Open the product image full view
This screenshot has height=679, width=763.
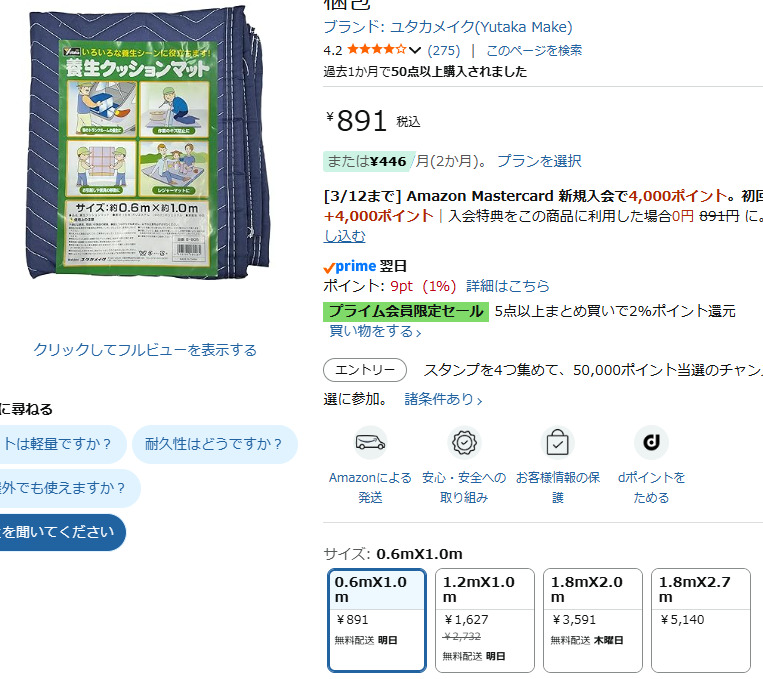[x=145, y=350]
